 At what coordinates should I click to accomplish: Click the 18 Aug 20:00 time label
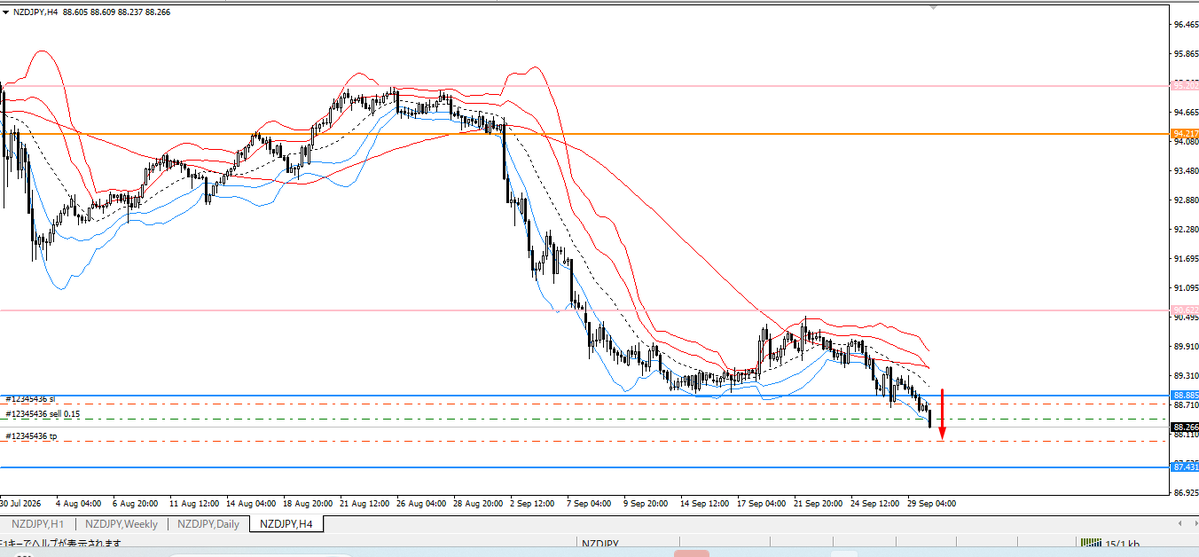307,503
